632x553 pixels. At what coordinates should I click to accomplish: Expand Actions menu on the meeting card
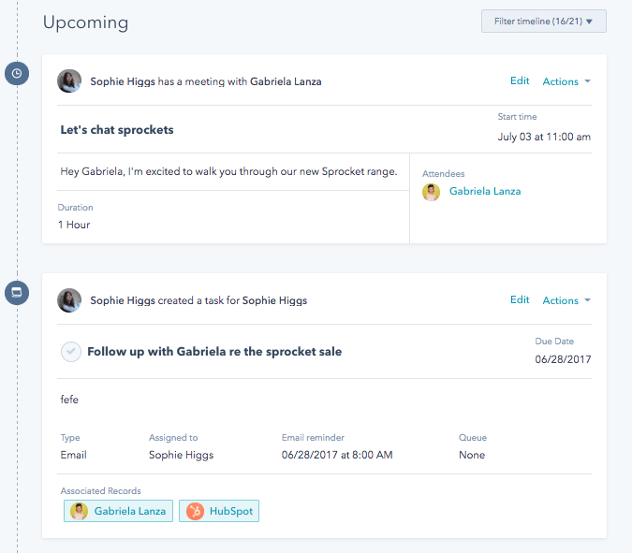pyautogui.click(x=566, y=81)
